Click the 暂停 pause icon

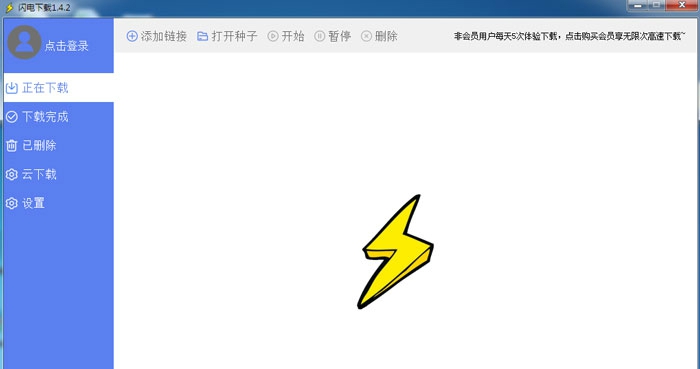pyautogui.click(x=320, y=36)
